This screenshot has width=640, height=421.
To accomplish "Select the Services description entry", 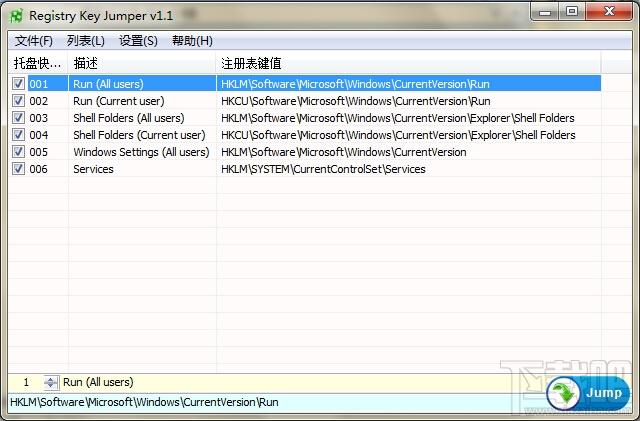I will click(93, 169).
